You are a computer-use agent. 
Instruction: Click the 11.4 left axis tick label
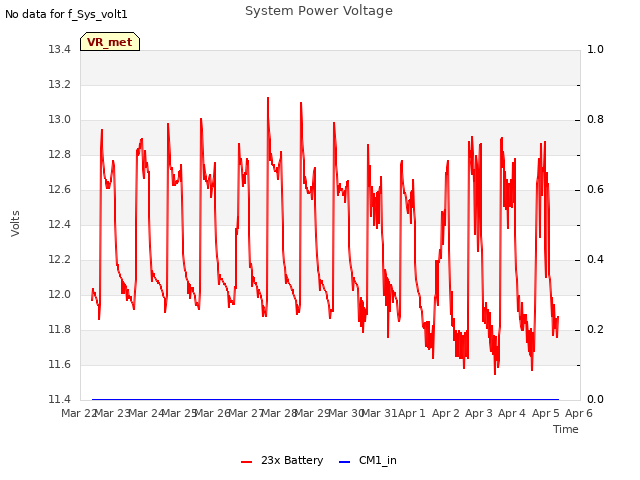60,399
